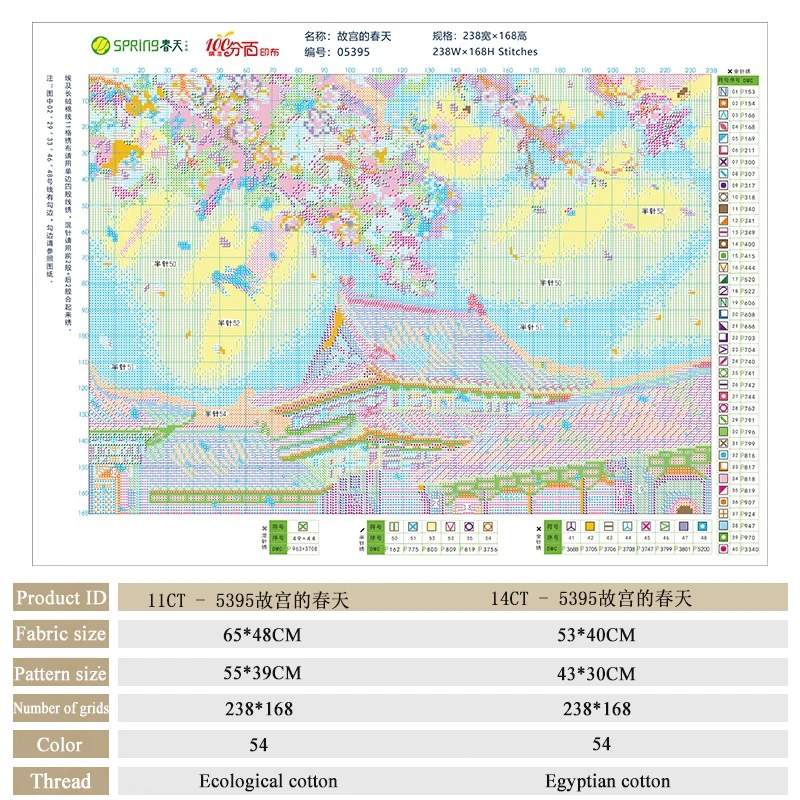The image size is (800, 800).
Task: Pick the yellow swatch numbered 52 P800
Action: pos(432,527)
